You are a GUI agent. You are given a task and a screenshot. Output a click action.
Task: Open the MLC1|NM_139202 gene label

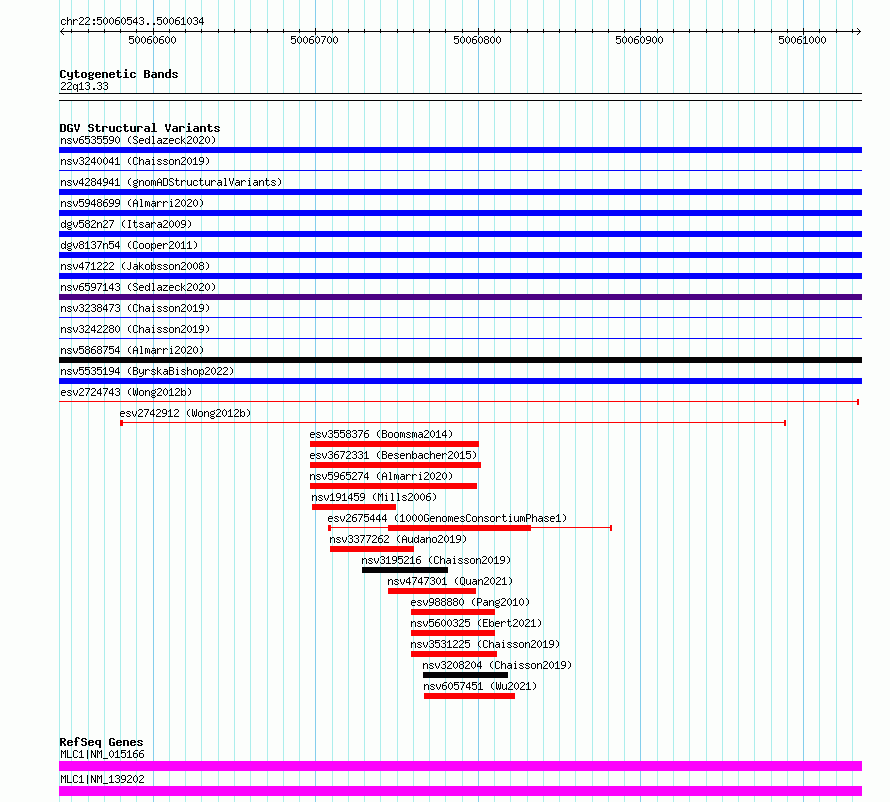tap(102, 779)
